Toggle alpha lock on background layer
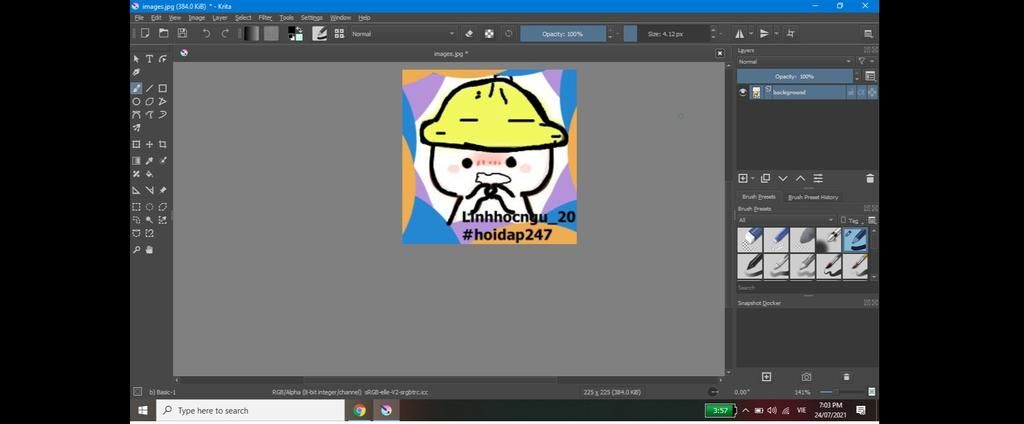 coord(872,93)
